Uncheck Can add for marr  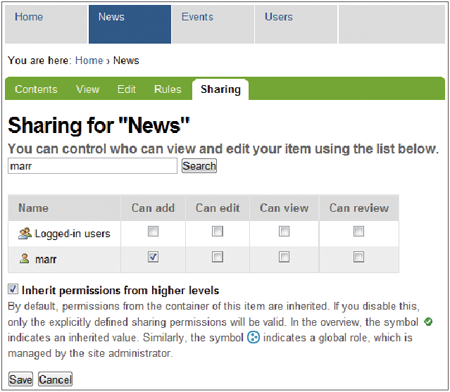(x=153, y=257)
